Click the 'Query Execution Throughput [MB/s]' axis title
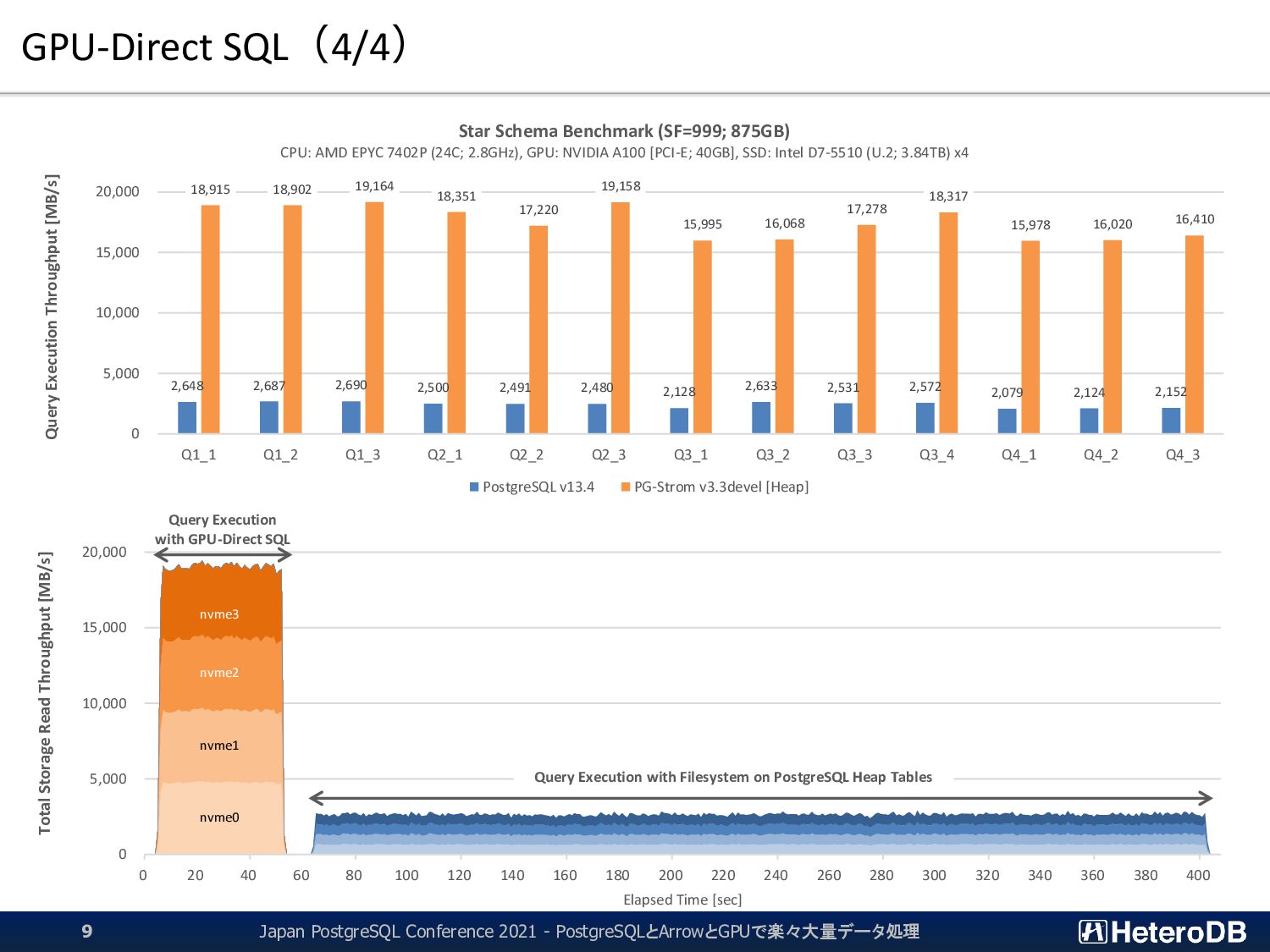The image size is (1270, 952). click(52, 307)
